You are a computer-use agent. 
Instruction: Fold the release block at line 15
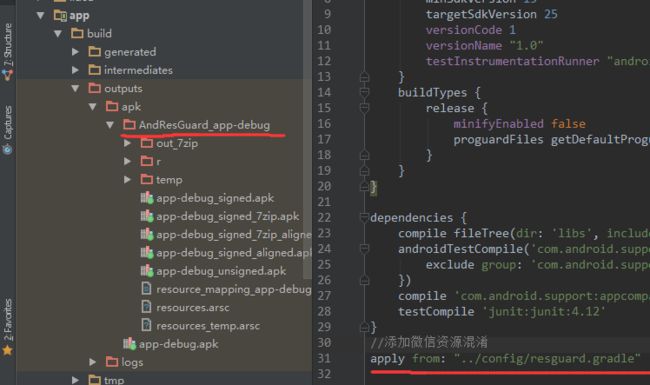tap(364, 108)
